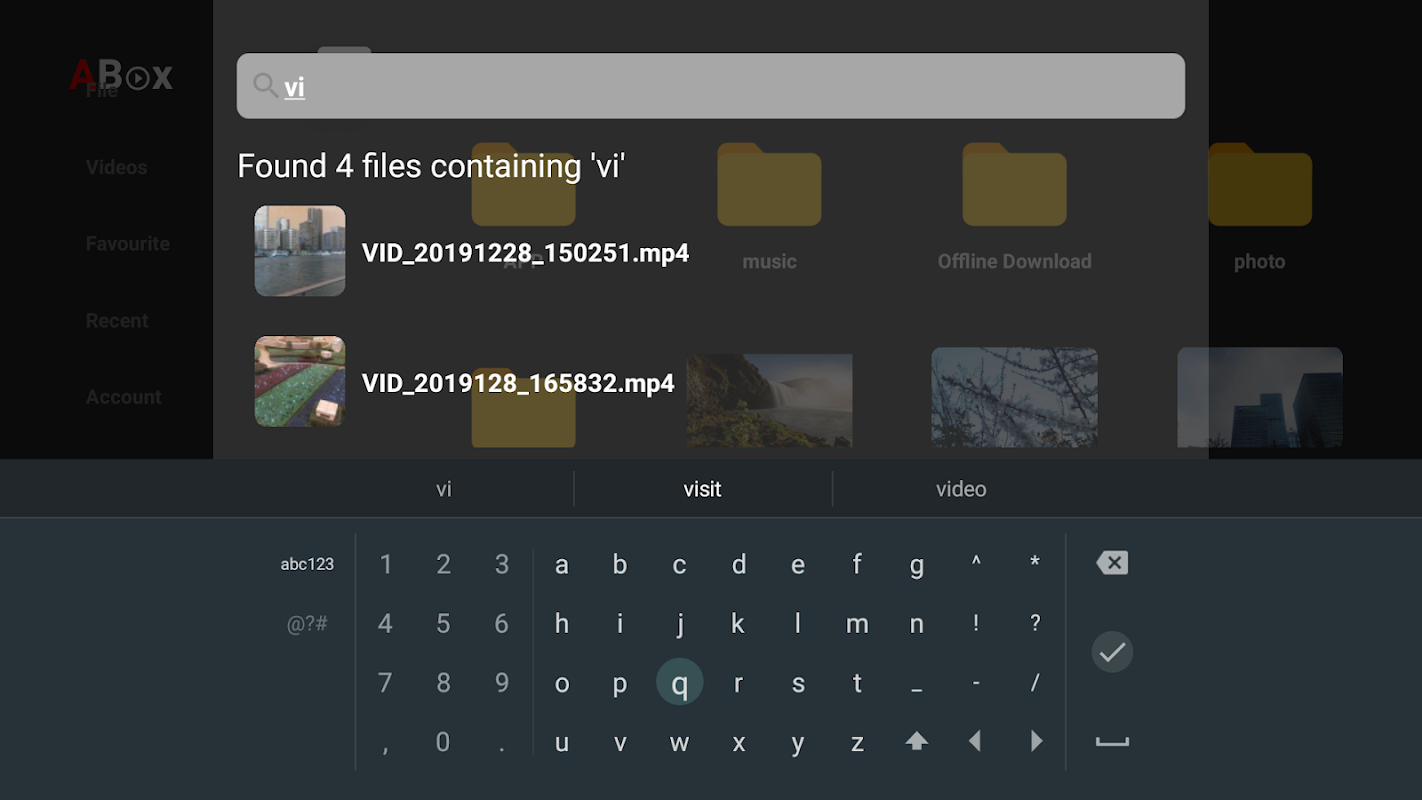Tap the backspace delete key
Viewport: 1422px width, 800px height.
click(x=1112, y=563)
